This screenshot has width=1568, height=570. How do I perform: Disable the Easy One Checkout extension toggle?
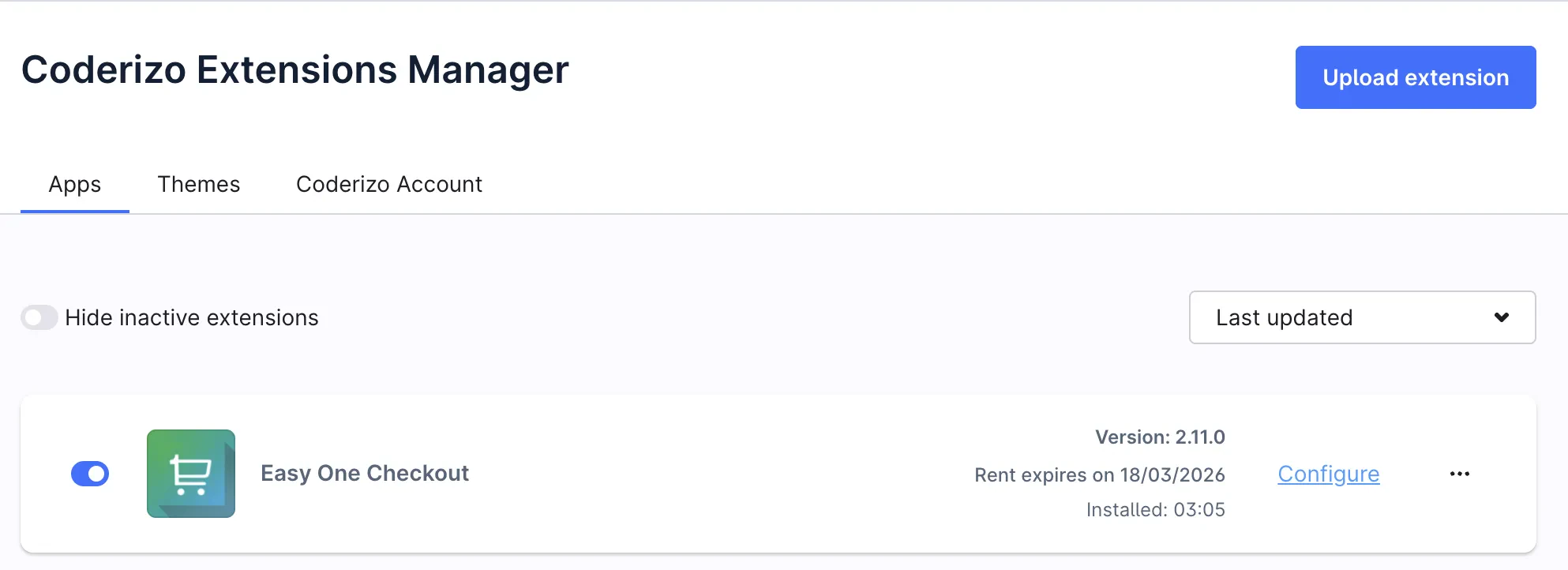point(90,474)
